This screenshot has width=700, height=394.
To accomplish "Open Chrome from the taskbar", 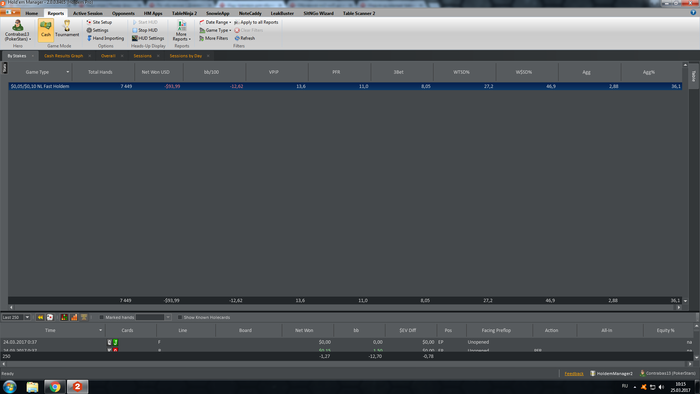I will (x=54, y=387).
